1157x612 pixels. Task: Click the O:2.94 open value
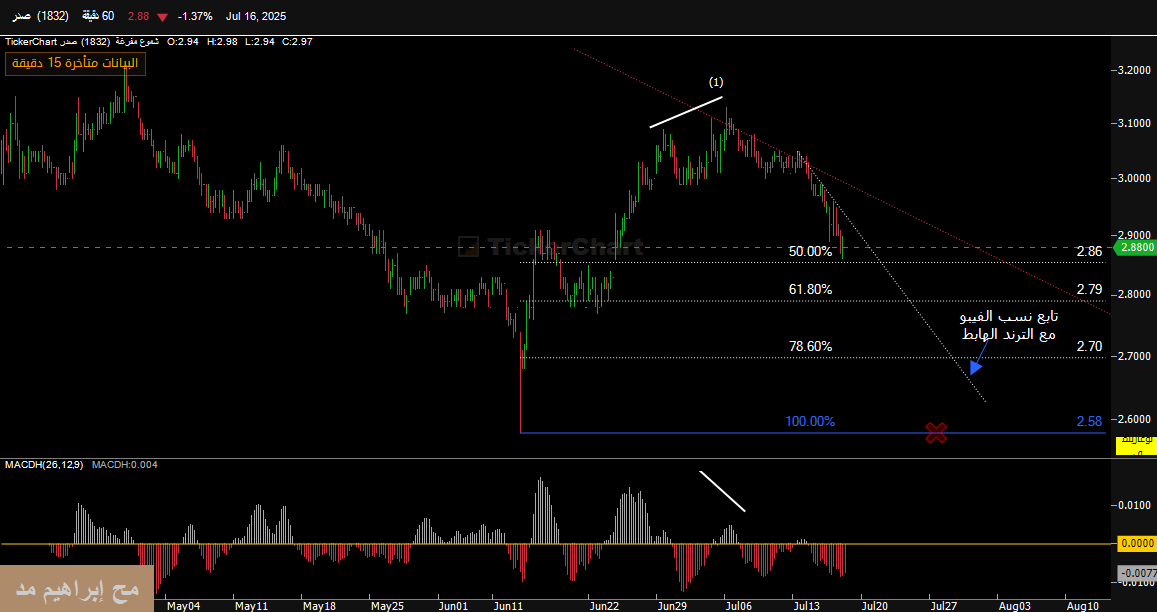(183, 42)
